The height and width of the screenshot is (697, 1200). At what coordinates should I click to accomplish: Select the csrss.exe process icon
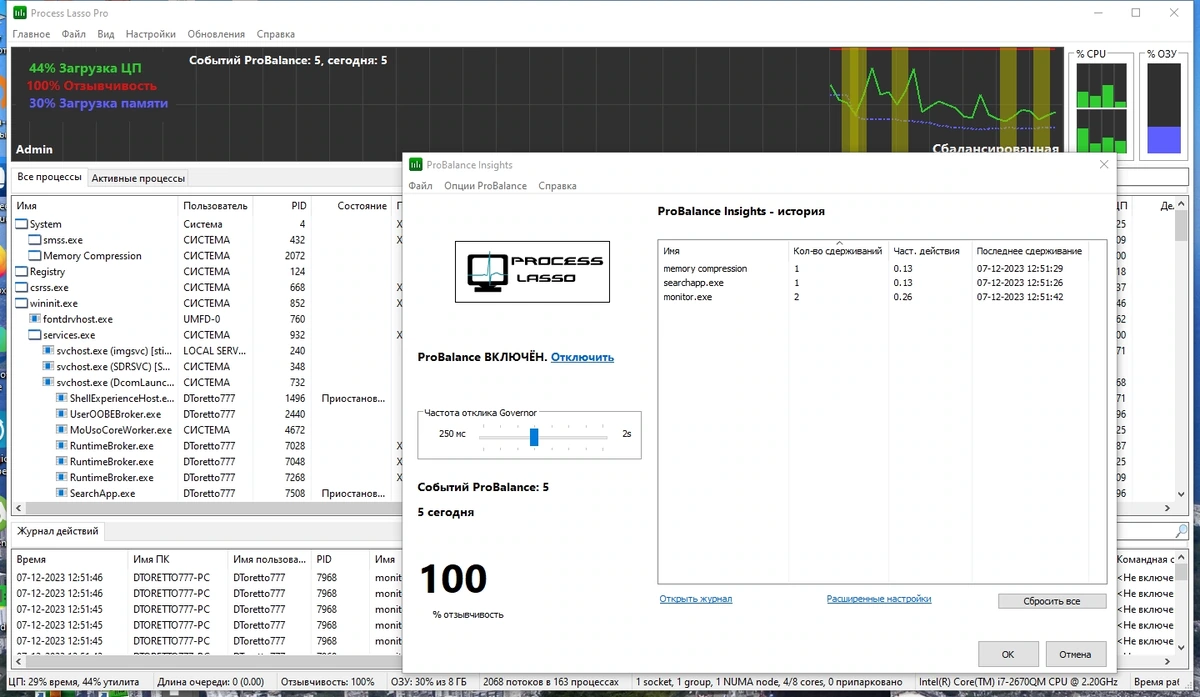pos(22,287)
